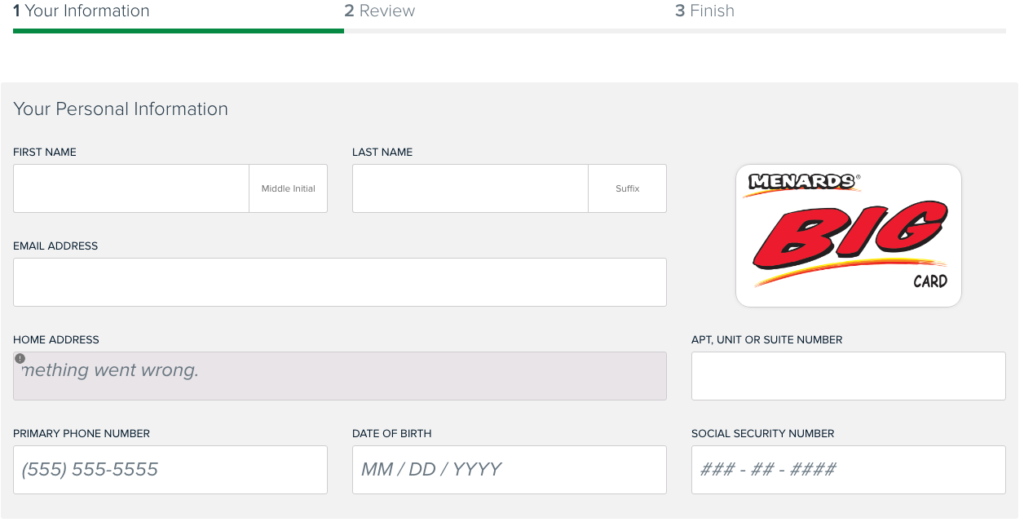Go to step 3 Finish
This screenshot has width=1024, height=531.
pyautogui.click(x=705, y=11)
